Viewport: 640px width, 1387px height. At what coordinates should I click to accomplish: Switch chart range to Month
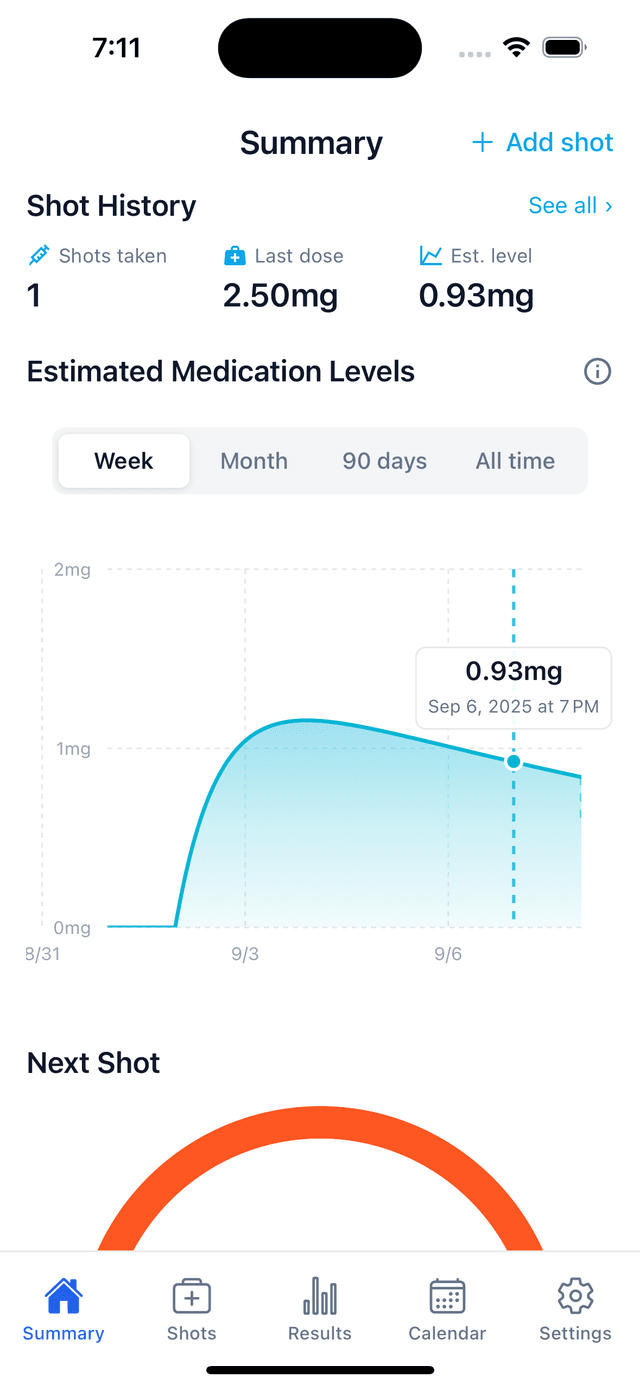point(254,461)
